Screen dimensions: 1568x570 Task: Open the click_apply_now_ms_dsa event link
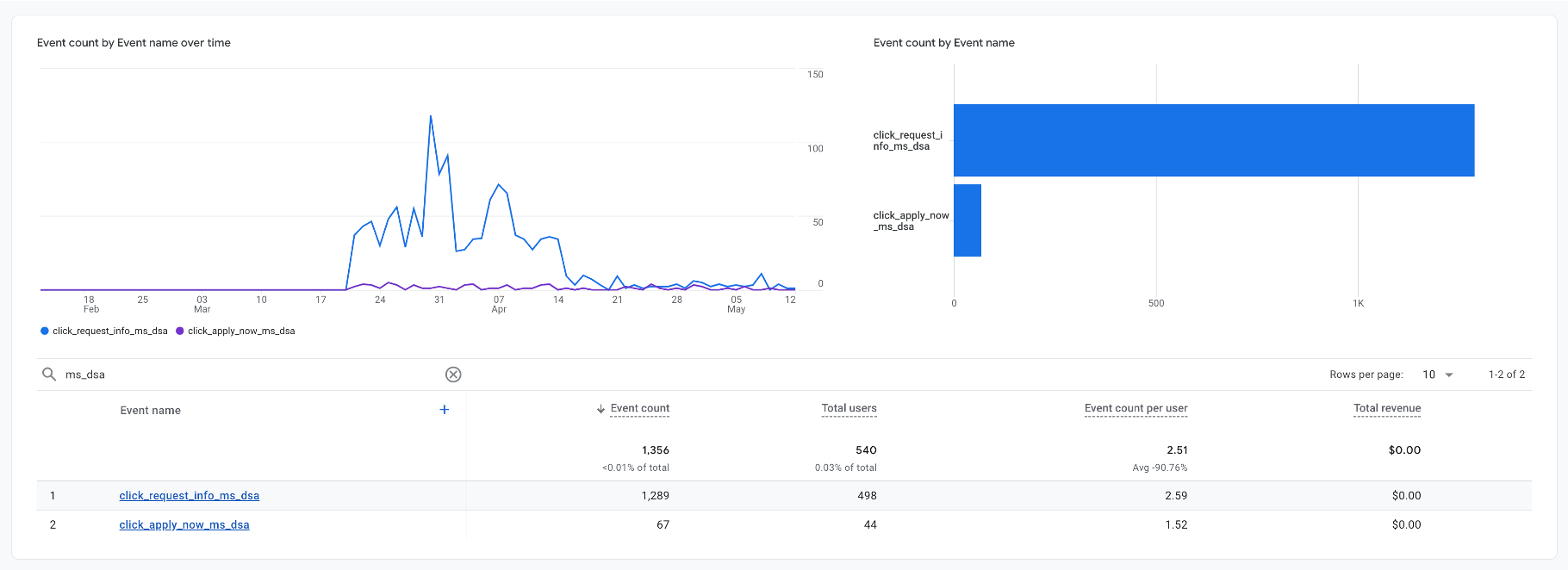pyautogui.click(x=184, y=525)
